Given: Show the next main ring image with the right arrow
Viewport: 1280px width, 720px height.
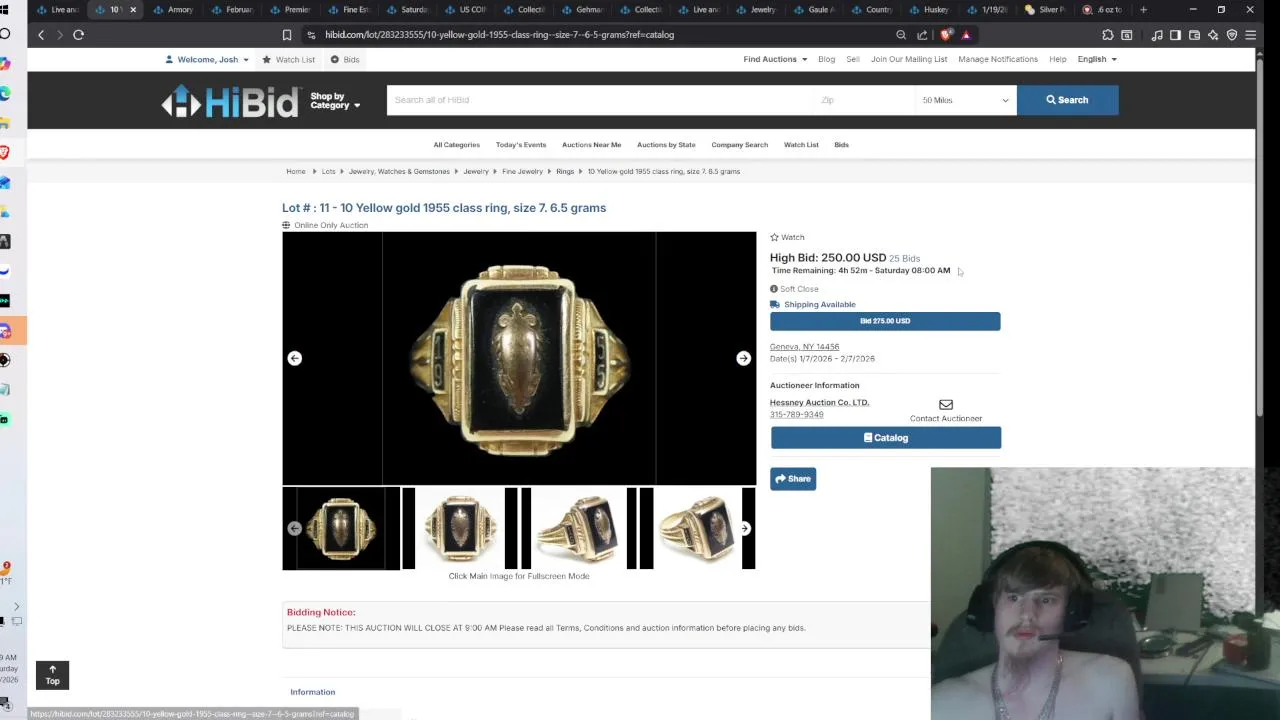Looking at the screenshot, I should 743,358.
